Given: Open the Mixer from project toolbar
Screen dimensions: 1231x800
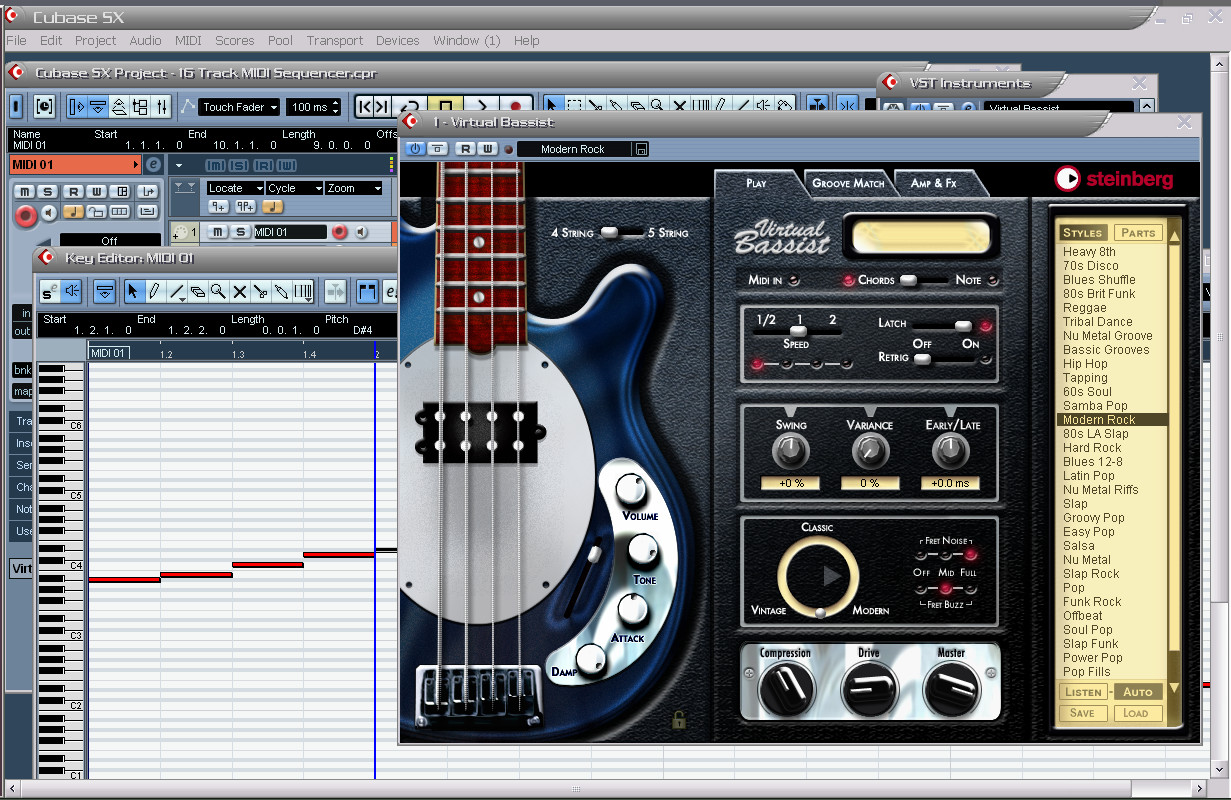Looking at the screenshot, I should 162,106.
